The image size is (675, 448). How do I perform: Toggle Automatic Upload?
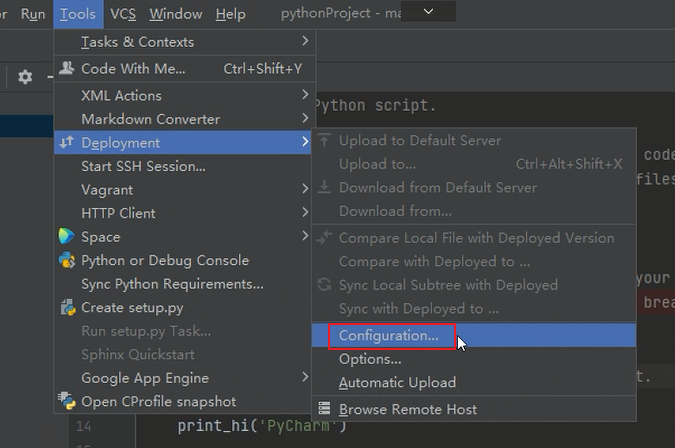tap(474, 382)
